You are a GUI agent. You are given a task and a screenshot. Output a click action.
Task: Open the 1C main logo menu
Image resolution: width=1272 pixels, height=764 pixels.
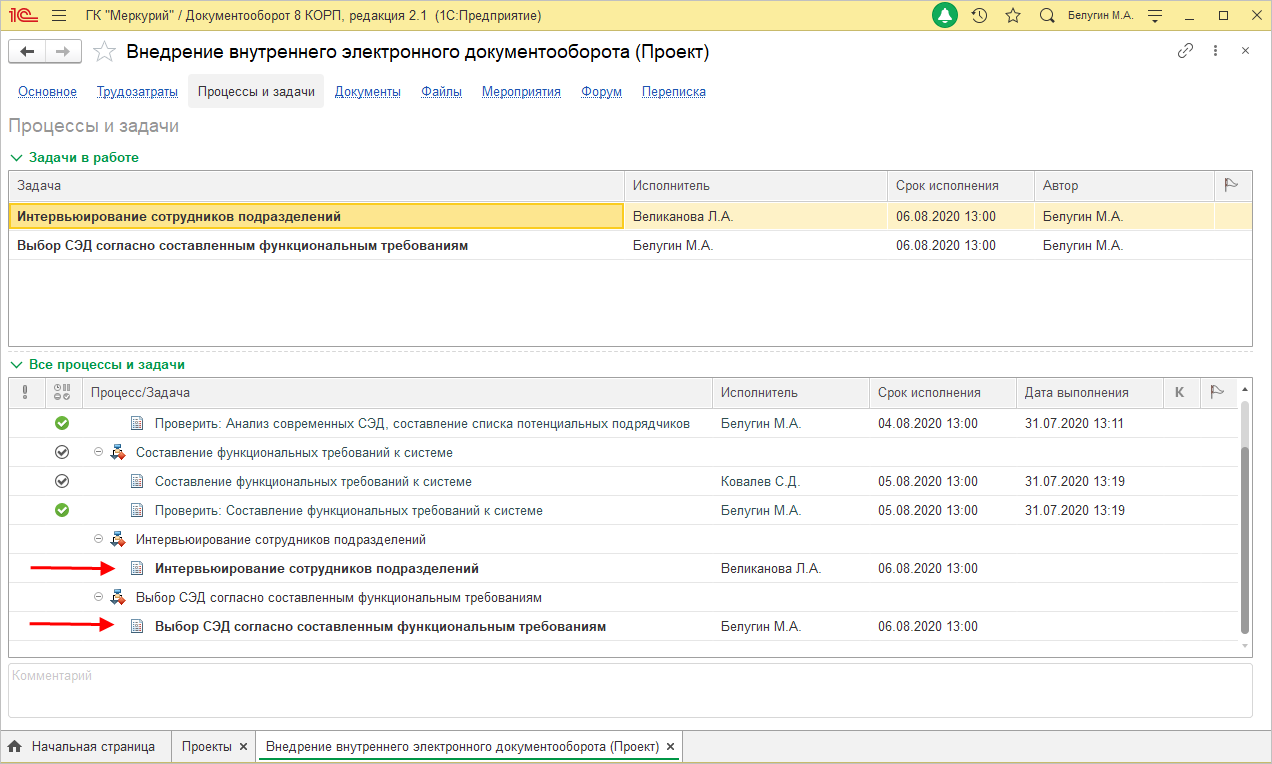(23, 16)
